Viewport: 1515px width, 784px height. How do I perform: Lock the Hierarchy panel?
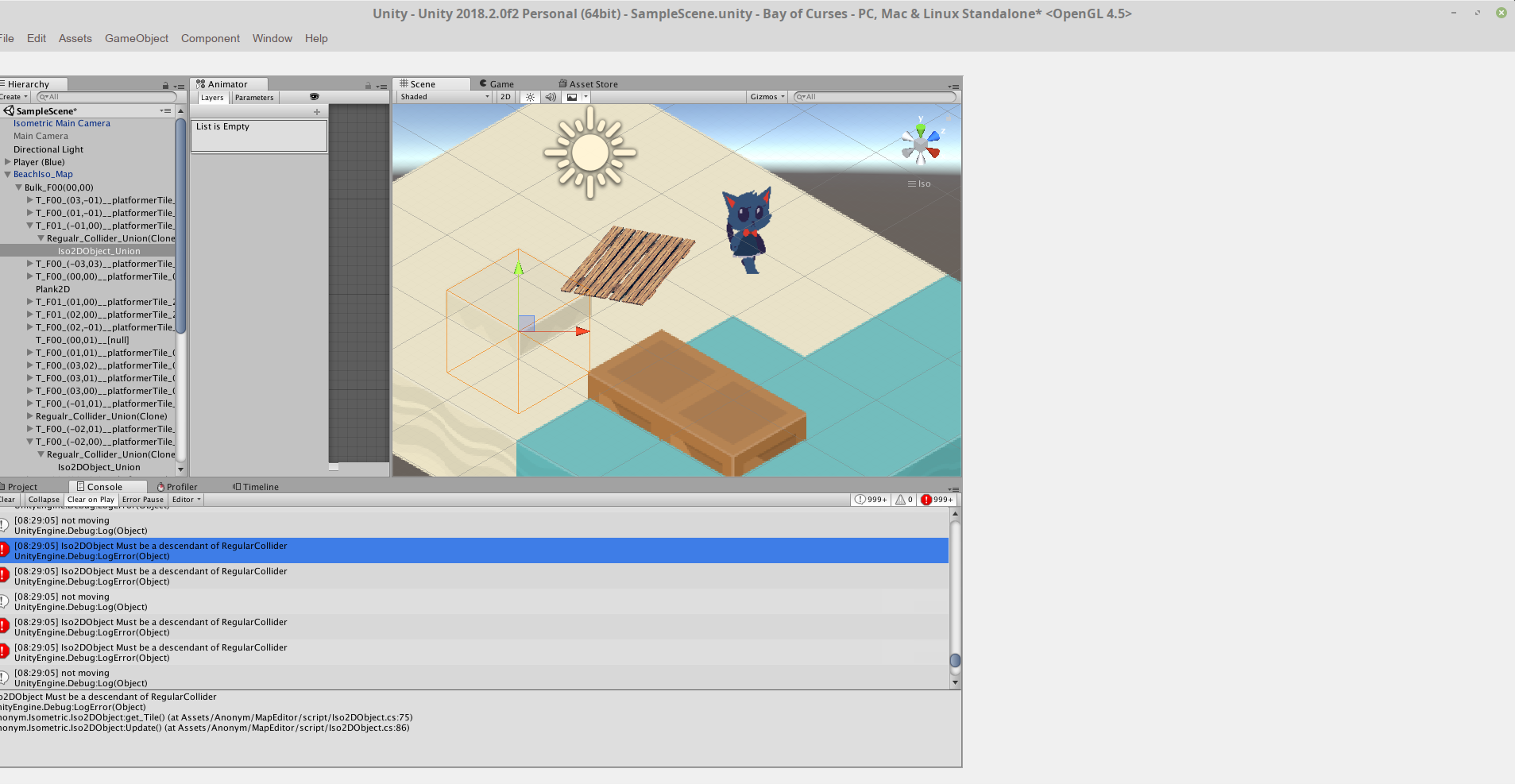[165, 86]
